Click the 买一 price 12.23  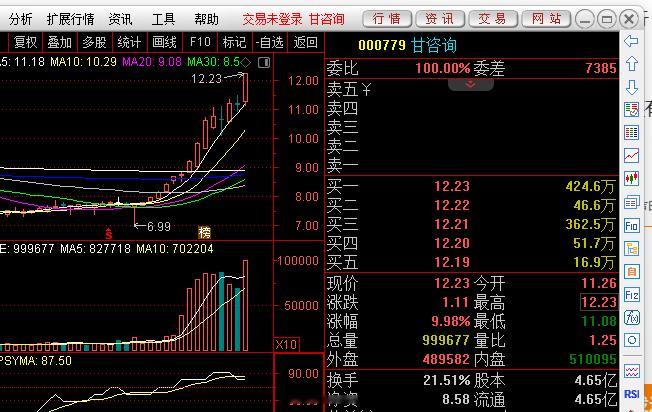point(452,186)
